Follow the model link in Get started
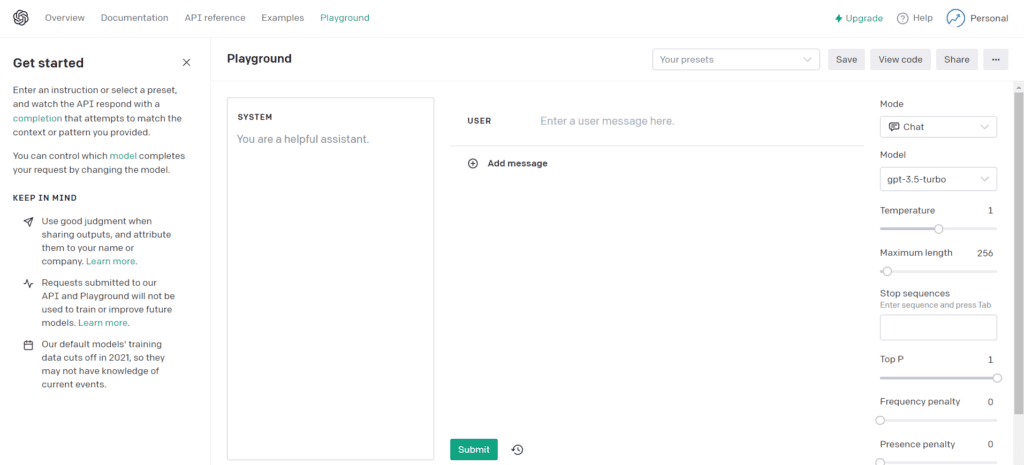1024x465 pixels. point(123,156)
